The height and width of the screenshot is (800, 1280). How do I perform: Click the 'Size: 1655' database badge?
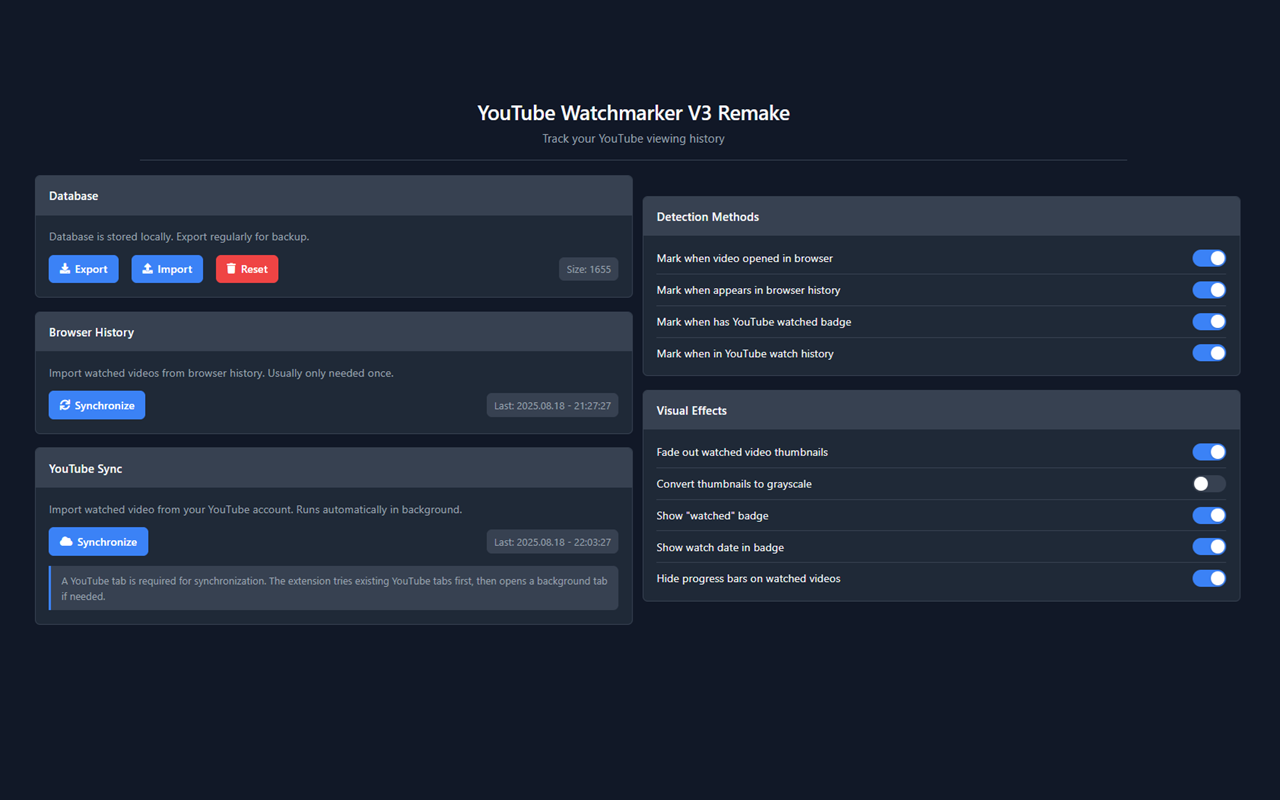coord(588,269)
